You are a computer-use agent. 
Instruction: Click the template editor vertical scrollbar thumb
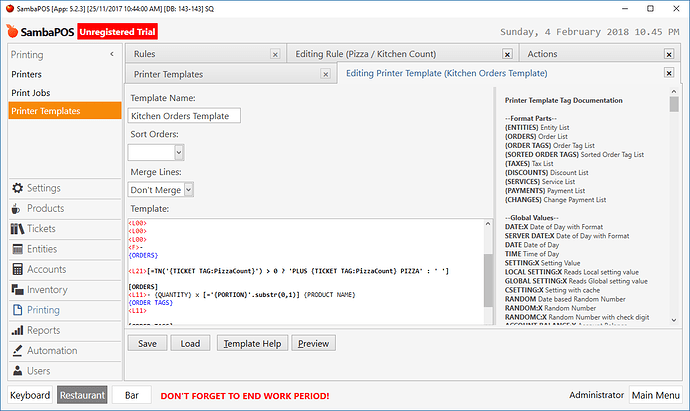(488, 280)
